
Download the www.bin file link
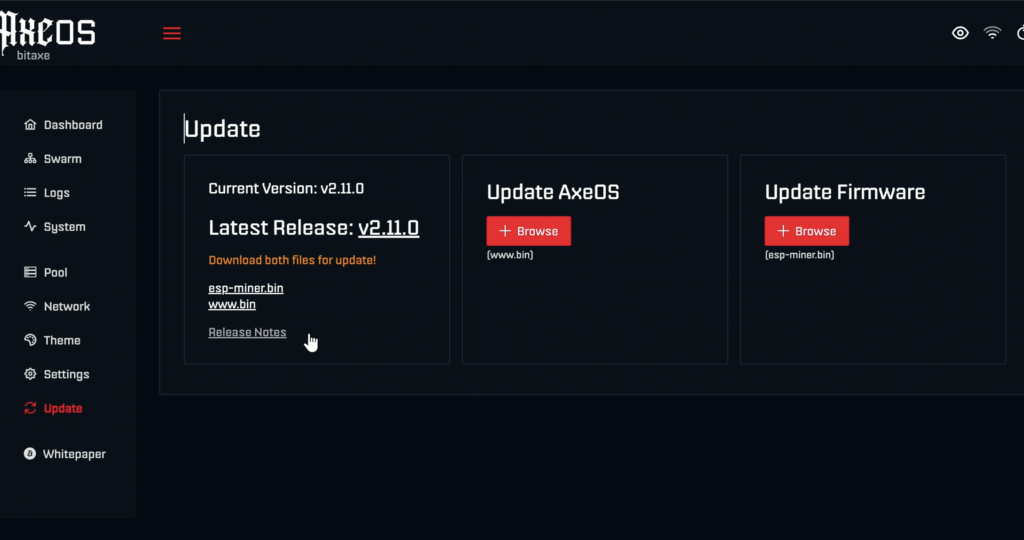coord(232,304)
